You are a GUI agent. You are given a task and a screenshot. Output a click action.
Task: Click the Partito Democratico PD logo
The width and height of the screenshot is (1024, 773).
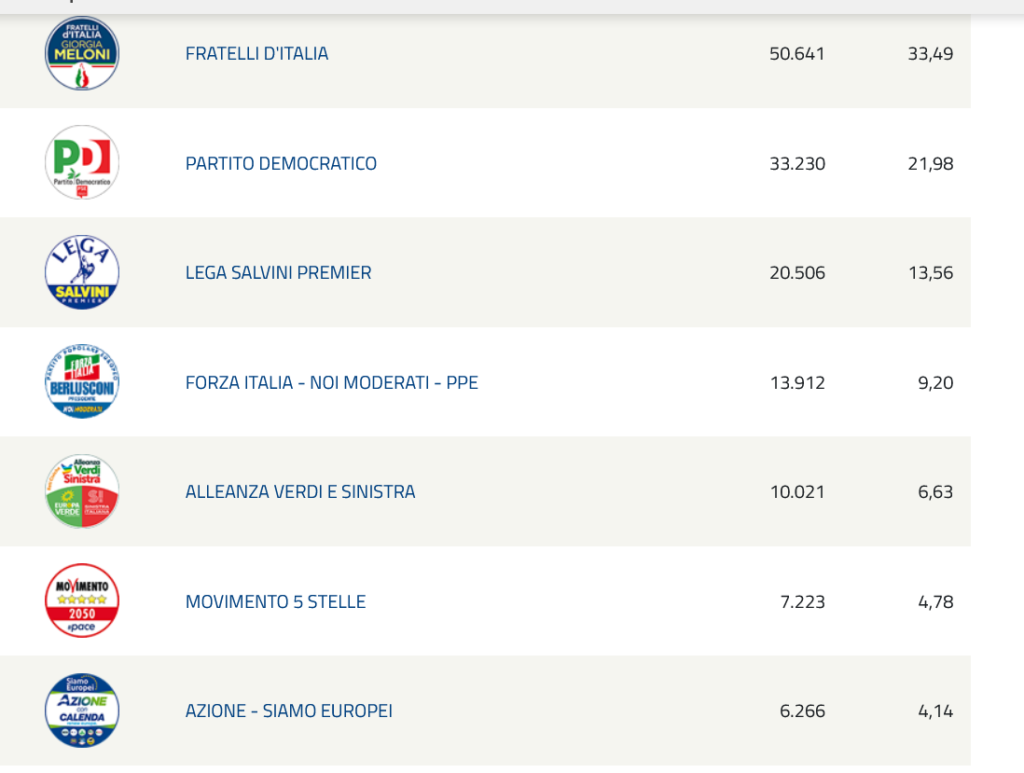(82, 163)
